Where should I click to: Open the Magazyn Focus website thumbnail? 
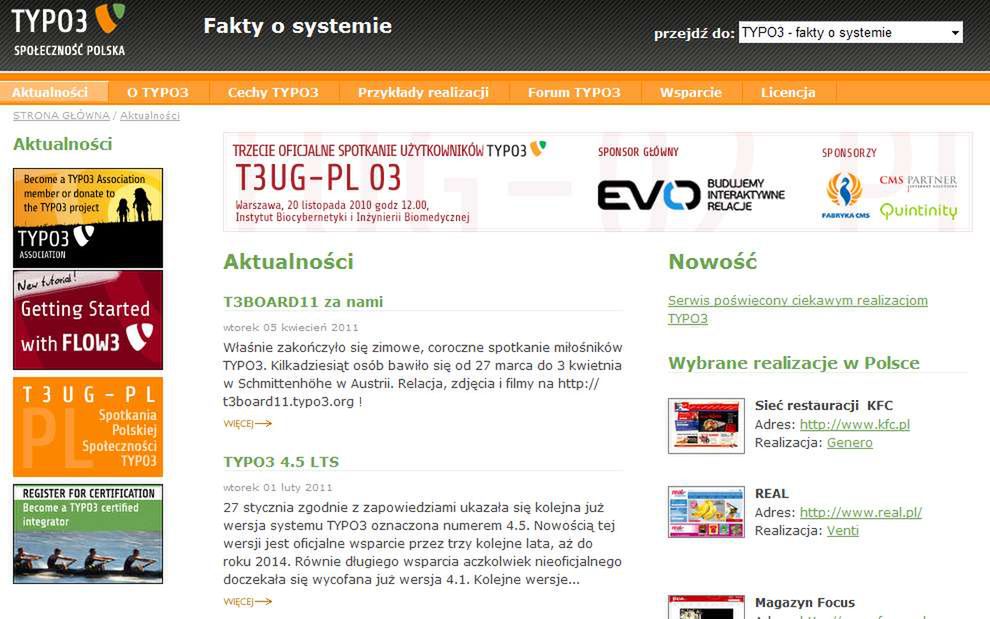point(706,607)
